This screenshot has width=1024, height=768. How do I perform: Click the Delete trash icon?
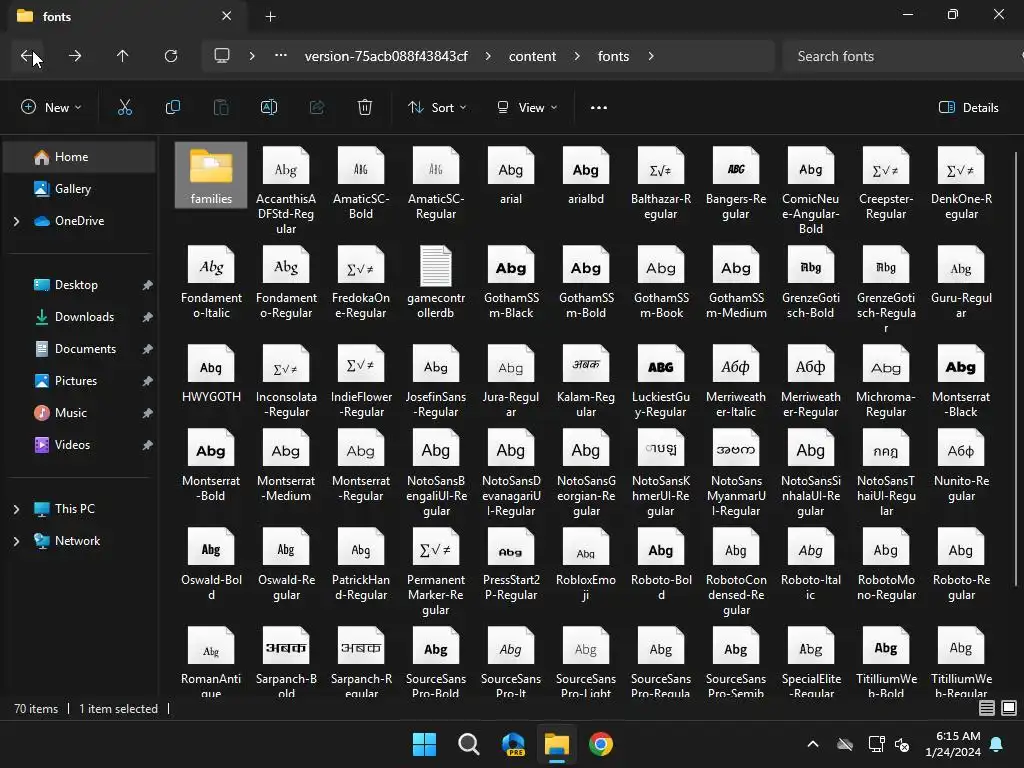[x=365, y=108]
